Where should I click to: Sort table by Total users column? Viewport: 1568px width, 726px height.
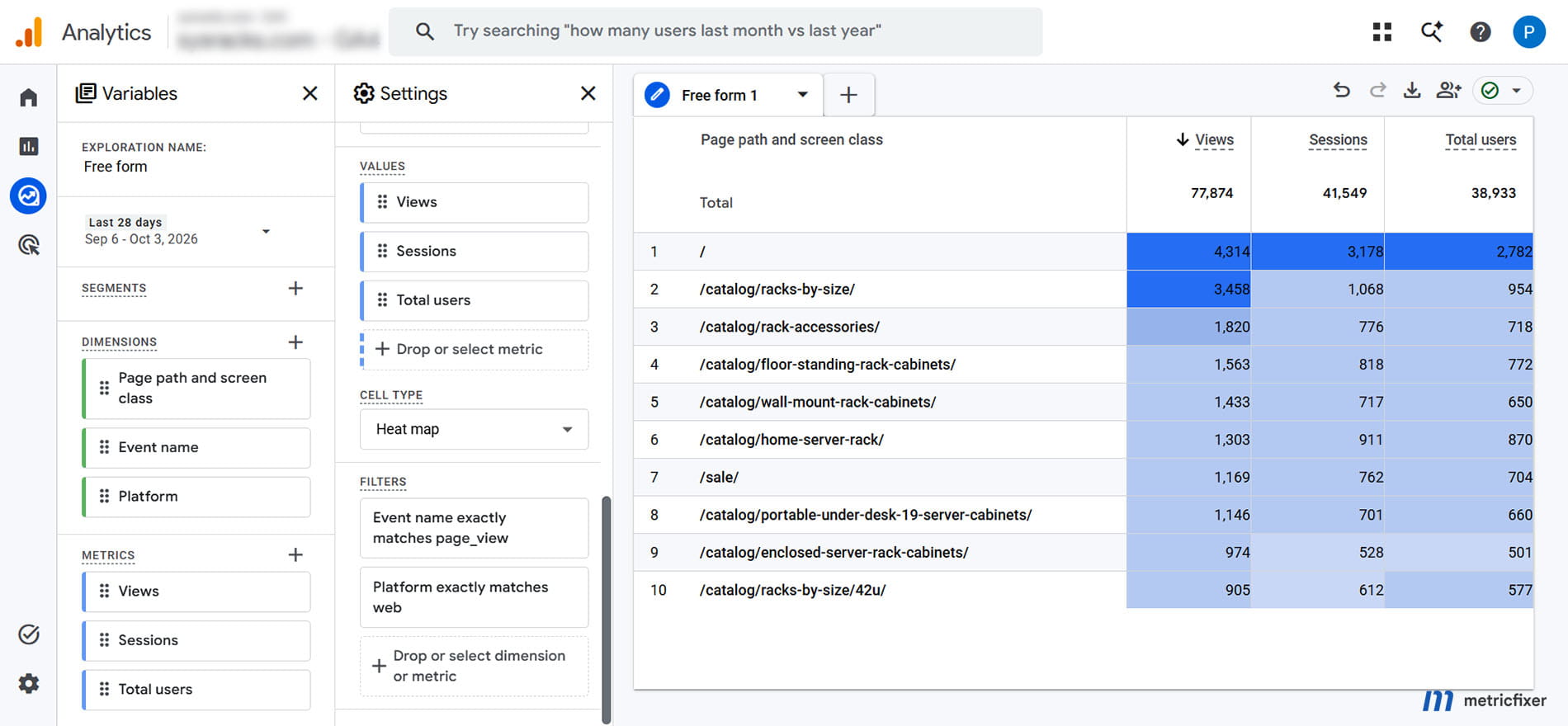(1481, 140)
